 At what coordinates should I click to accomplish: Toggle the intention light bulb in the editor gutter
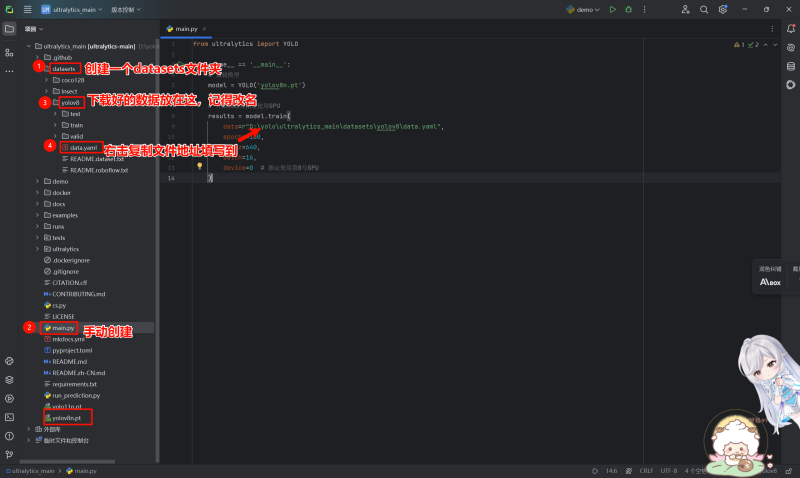(199, 167)
